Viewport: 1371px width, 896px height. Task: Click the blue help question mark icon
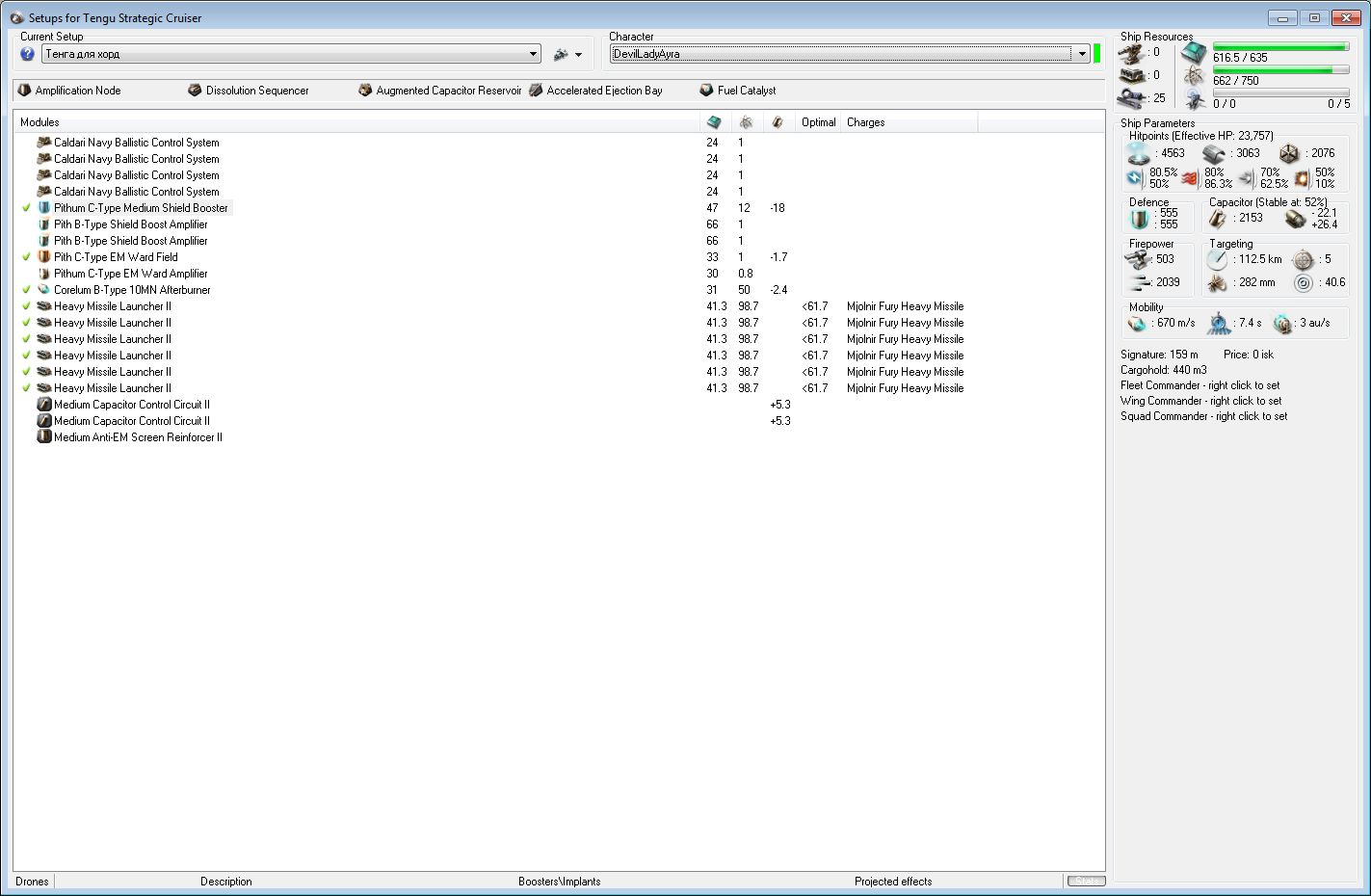click(x=27, y=54)
